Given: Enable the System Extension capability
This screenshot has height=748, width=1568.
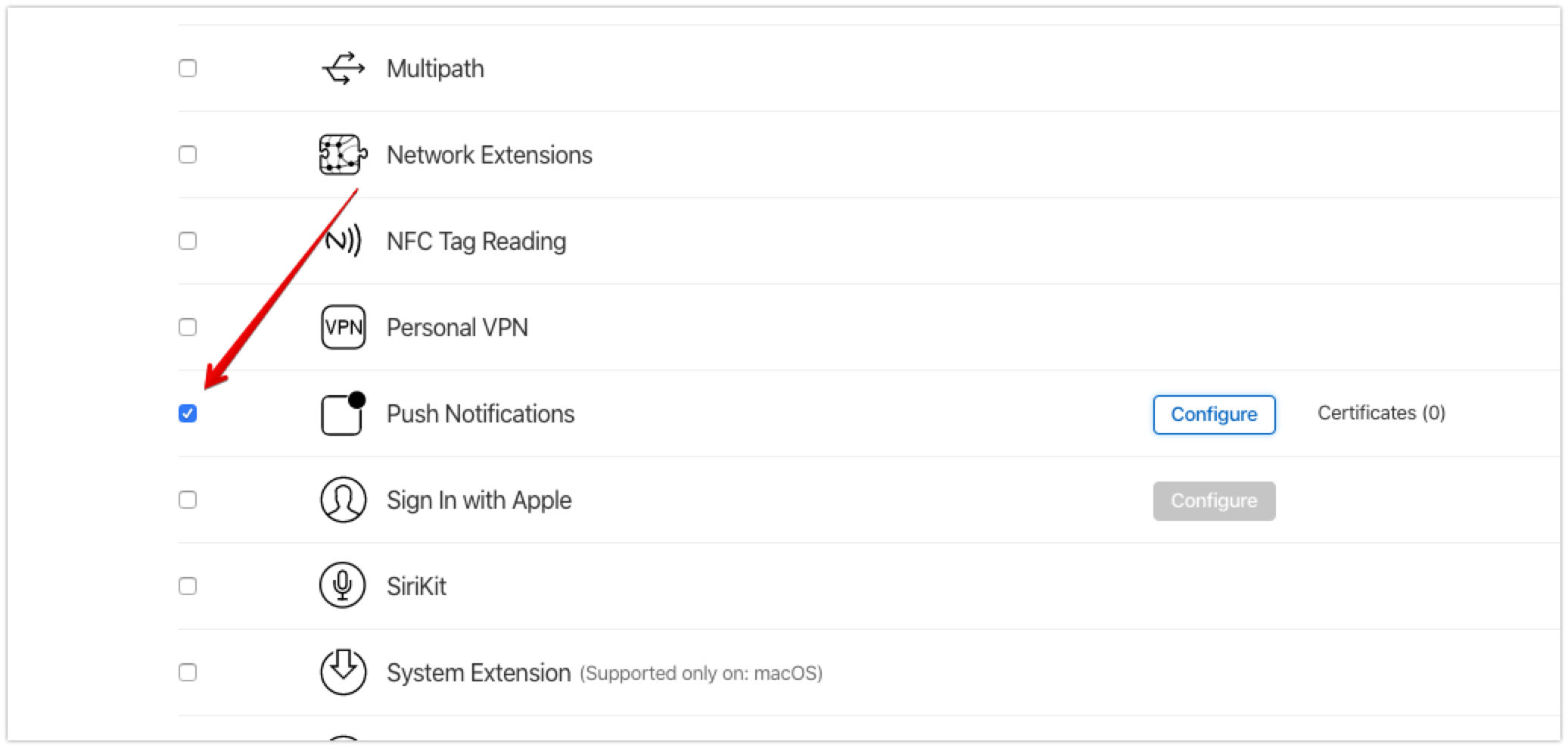Looking at the screenshot, I should coord(188,672).
